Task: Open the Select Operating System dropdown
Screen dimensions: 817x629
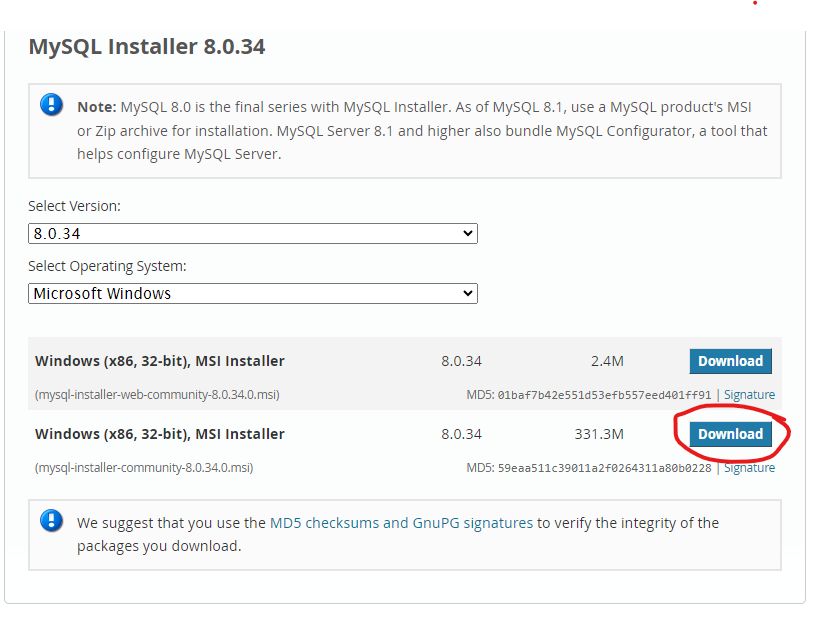Action: (x=253, y=293)
